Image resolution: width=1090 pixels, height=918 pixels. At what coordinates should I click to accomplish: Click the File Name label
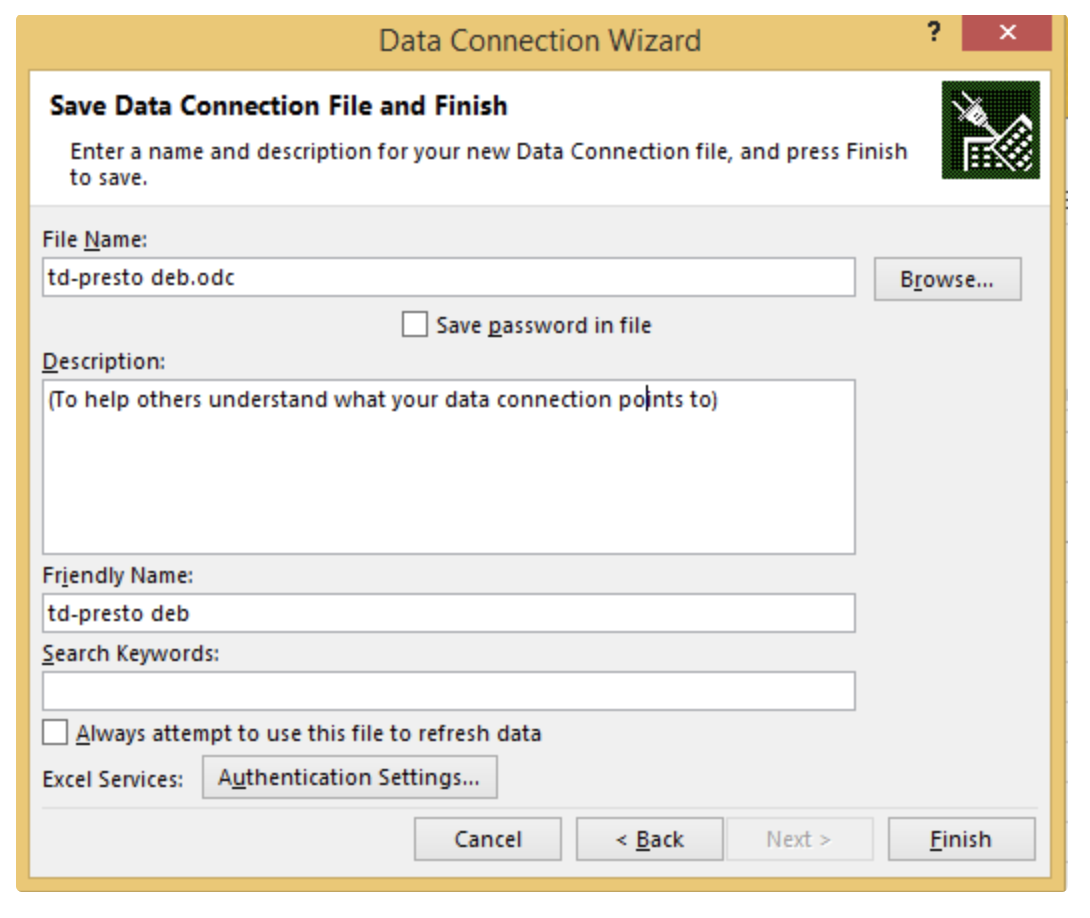(95, 240)
